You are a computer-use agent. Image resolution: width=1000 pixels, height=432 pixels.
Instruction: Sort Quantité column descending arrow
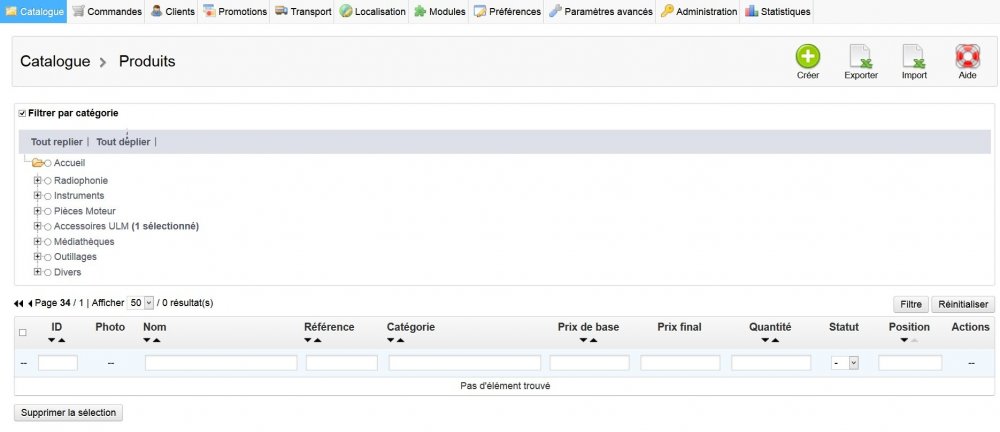click(764, 340)
